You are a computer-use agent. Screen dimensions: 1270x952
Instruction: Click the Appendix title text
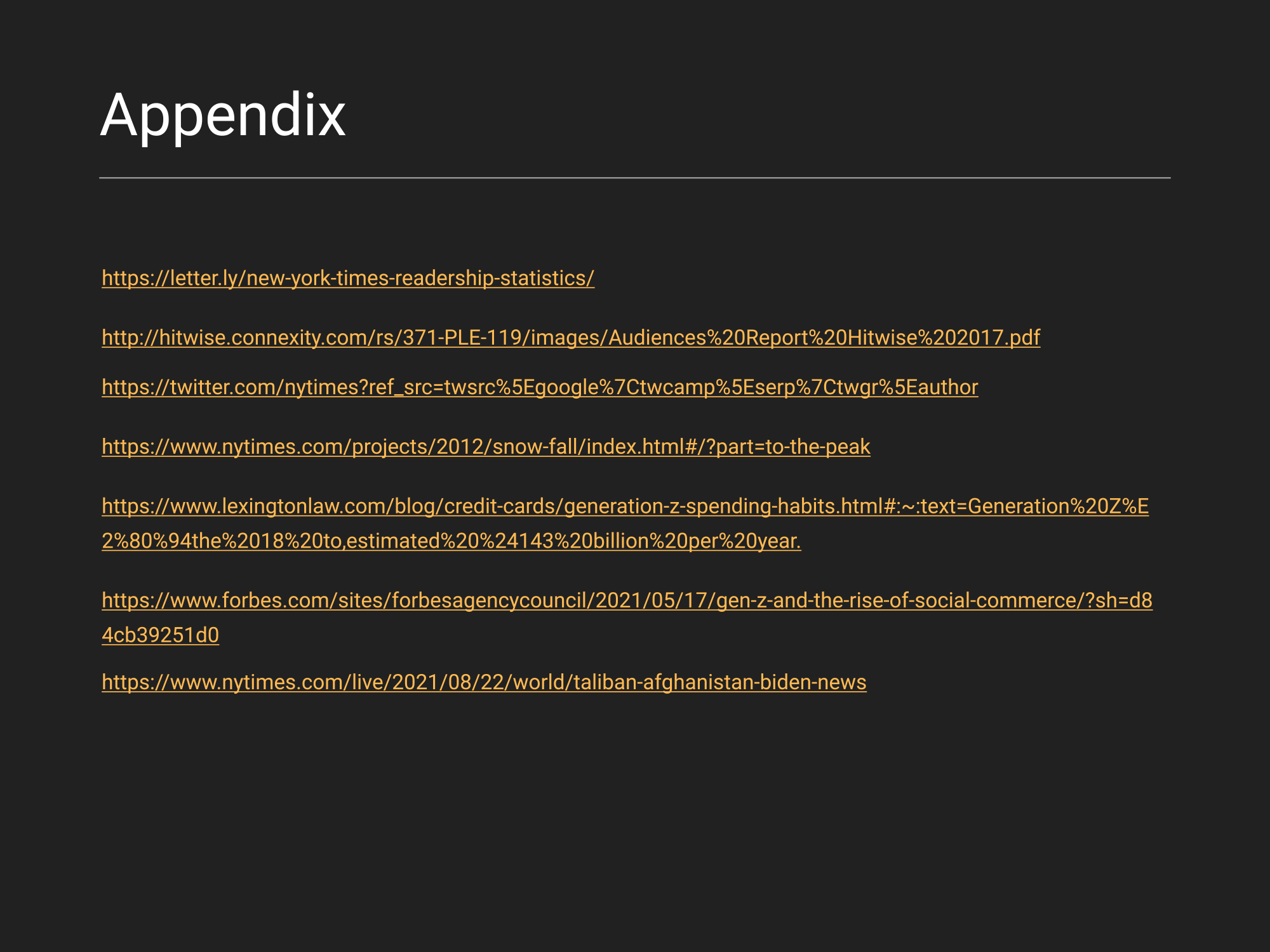point(223,115)
